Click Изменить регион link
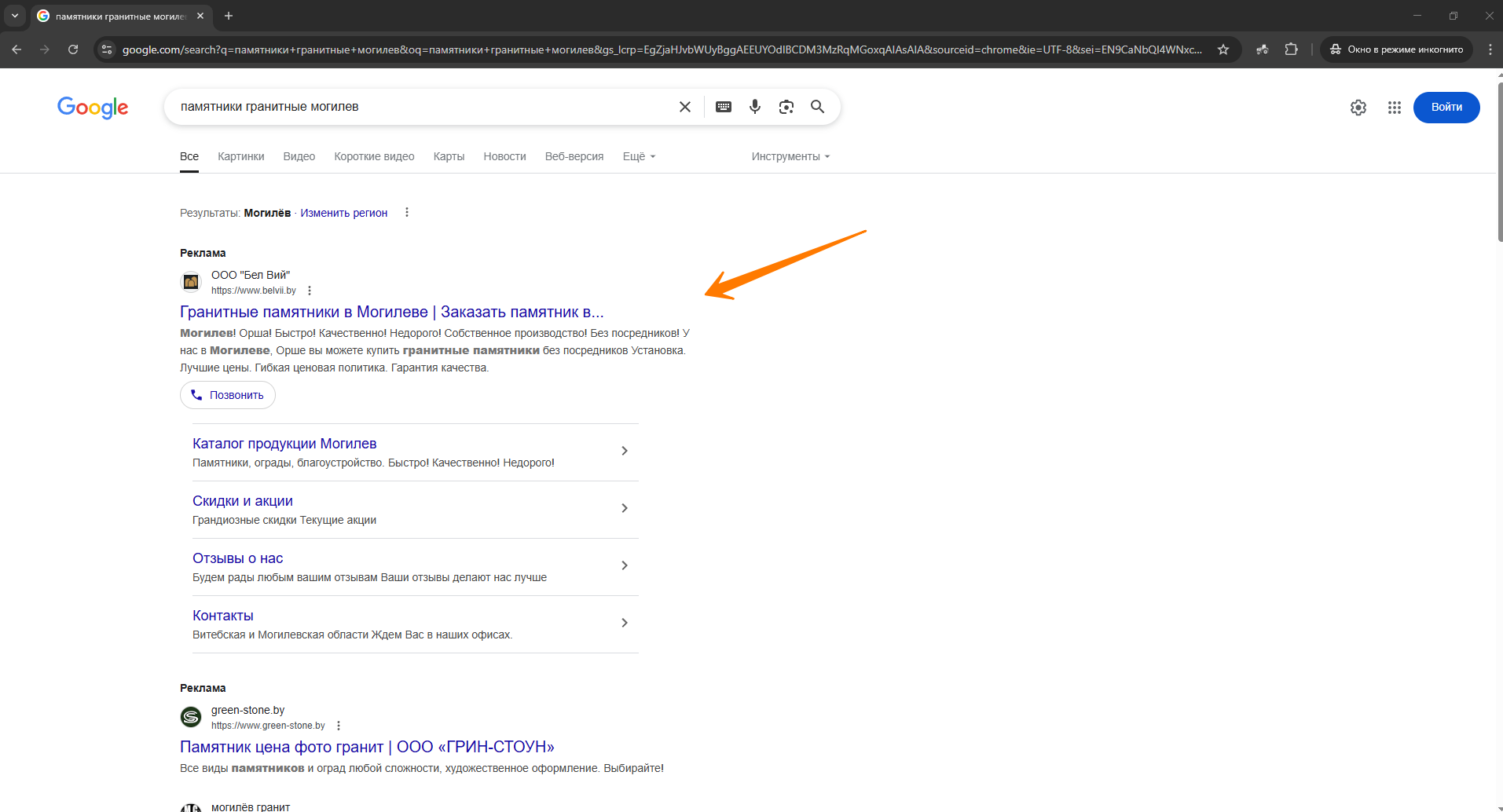1503x812 pixels. coord(344,213)
